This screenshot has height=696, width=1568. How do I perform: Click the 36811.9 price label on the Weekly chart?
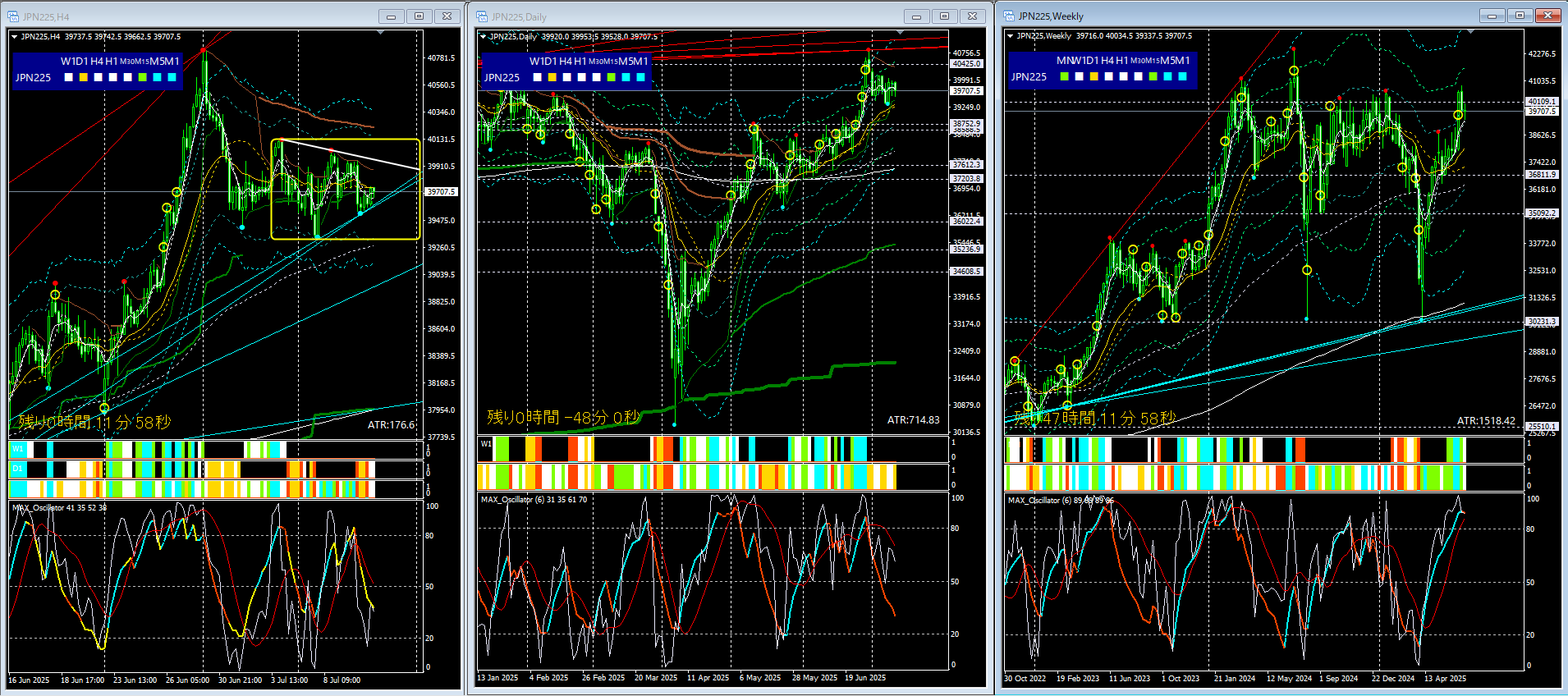(x=1542, y=174)
